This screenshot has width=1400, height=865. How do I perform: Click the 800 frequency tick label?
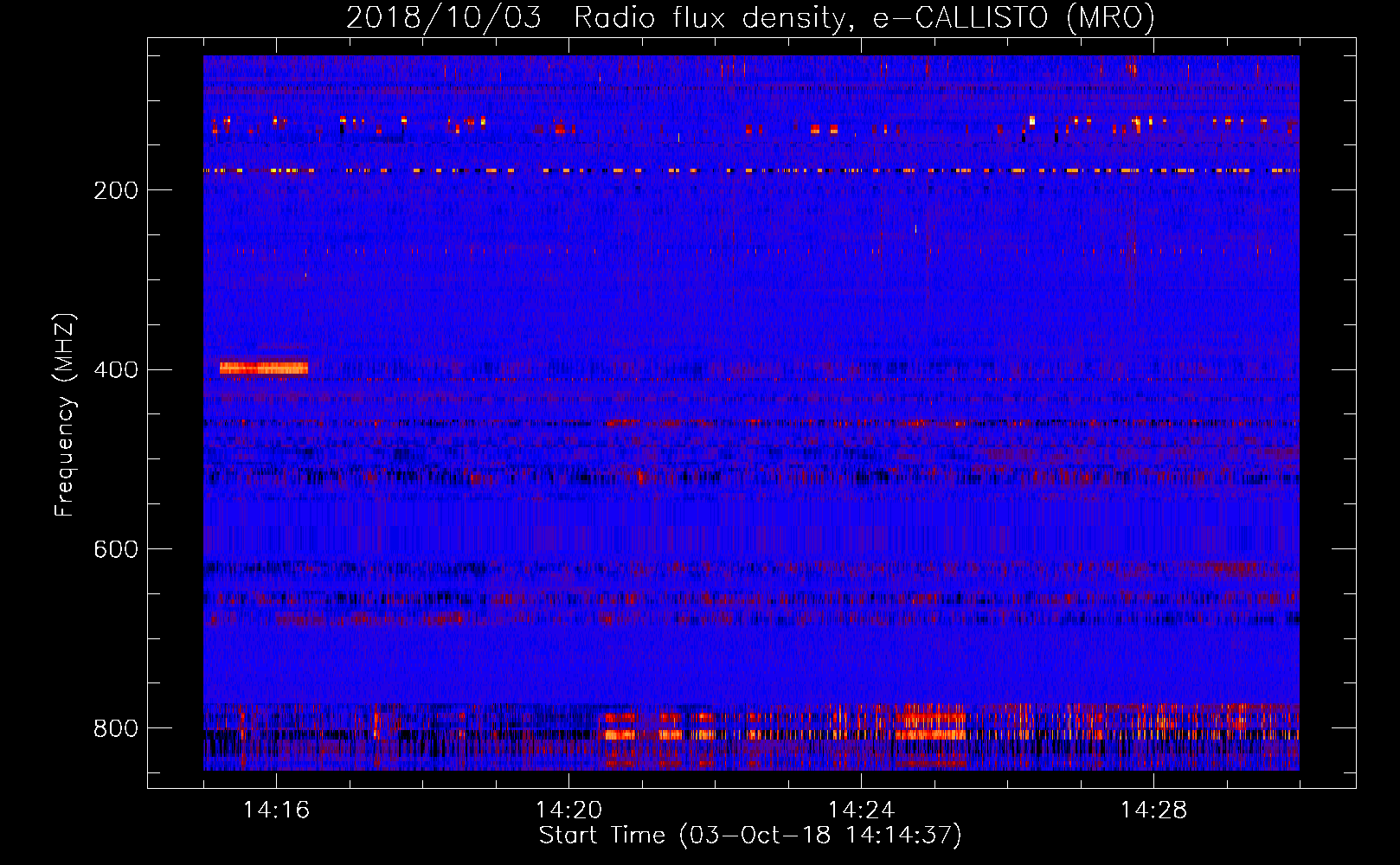click(x=116, y=728)
